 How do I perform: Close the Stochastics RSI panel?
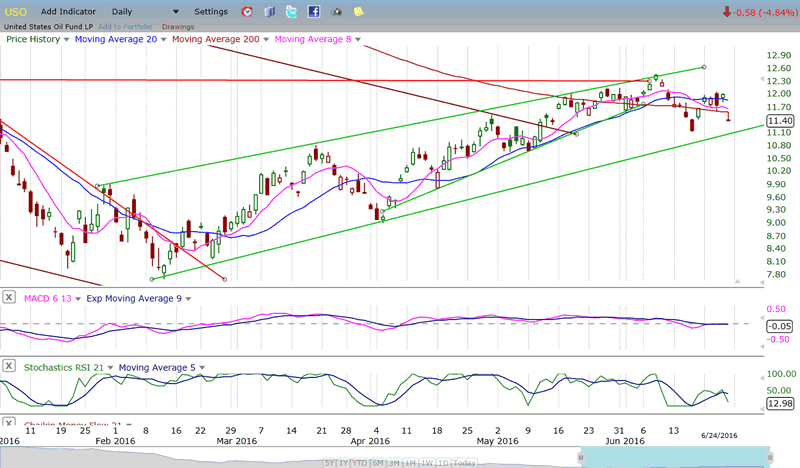[x=9, y=367]
